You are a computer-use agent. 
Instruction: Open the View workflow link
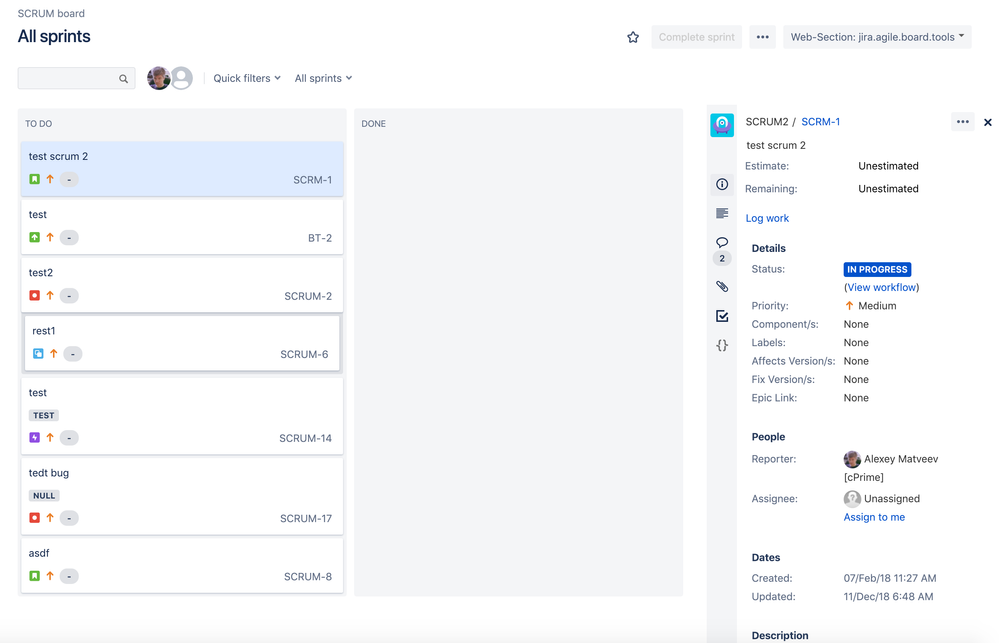882,287
